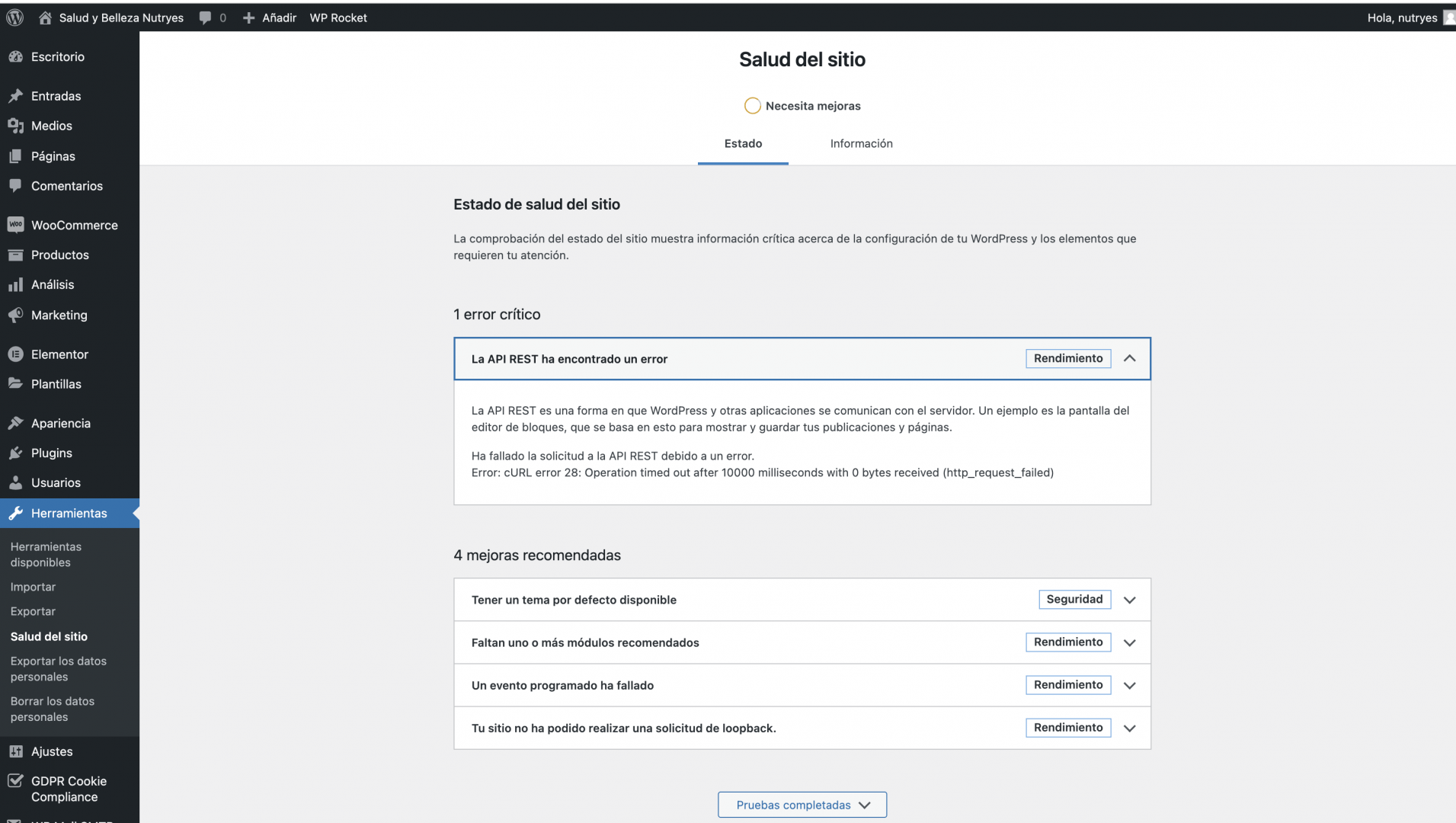Click the cURL error 28 message text
Image resolution: width=1456 pixels, height=823 pixels.
763,472
